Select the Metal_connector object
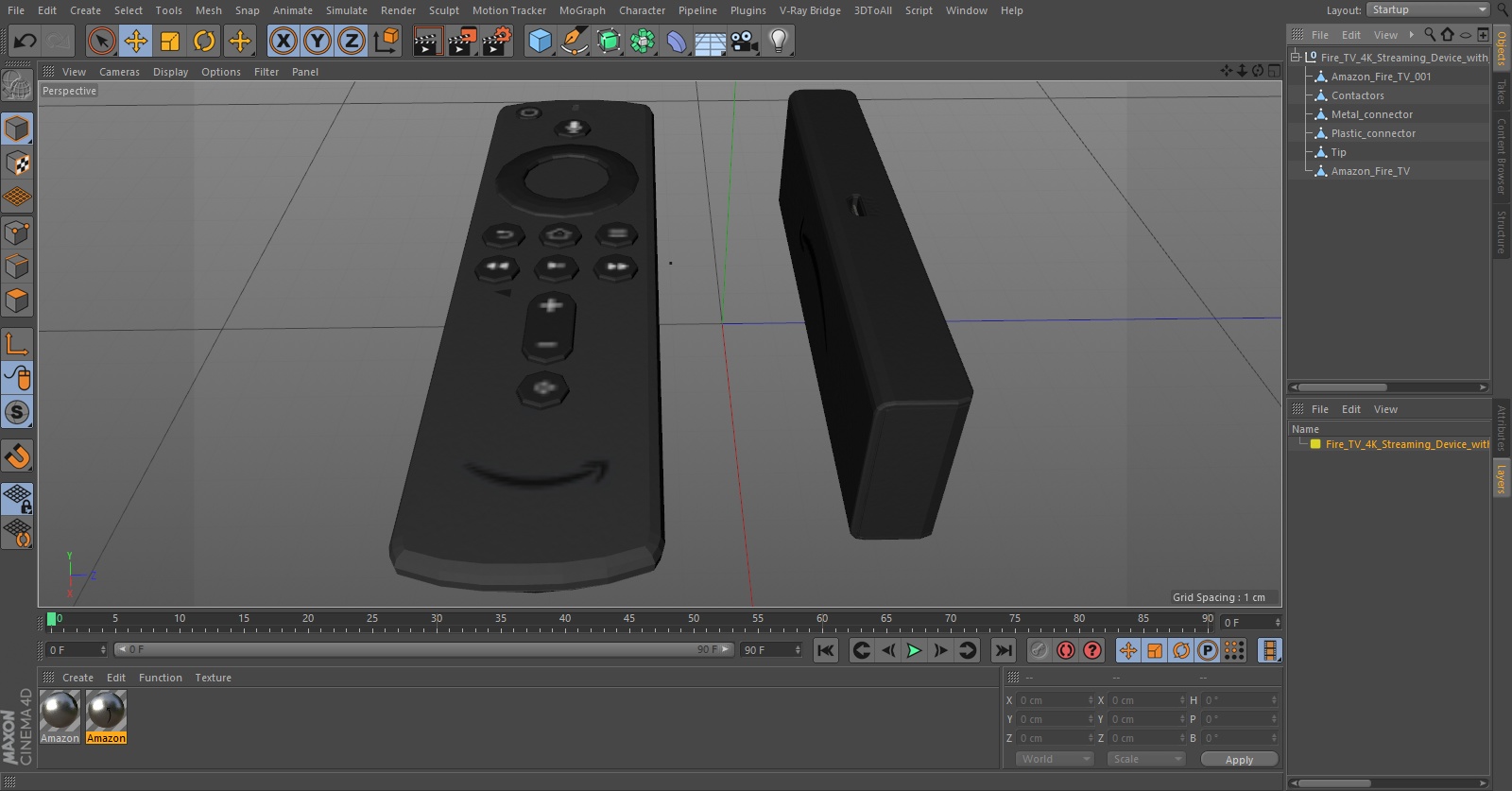 tap(1372, 114)
